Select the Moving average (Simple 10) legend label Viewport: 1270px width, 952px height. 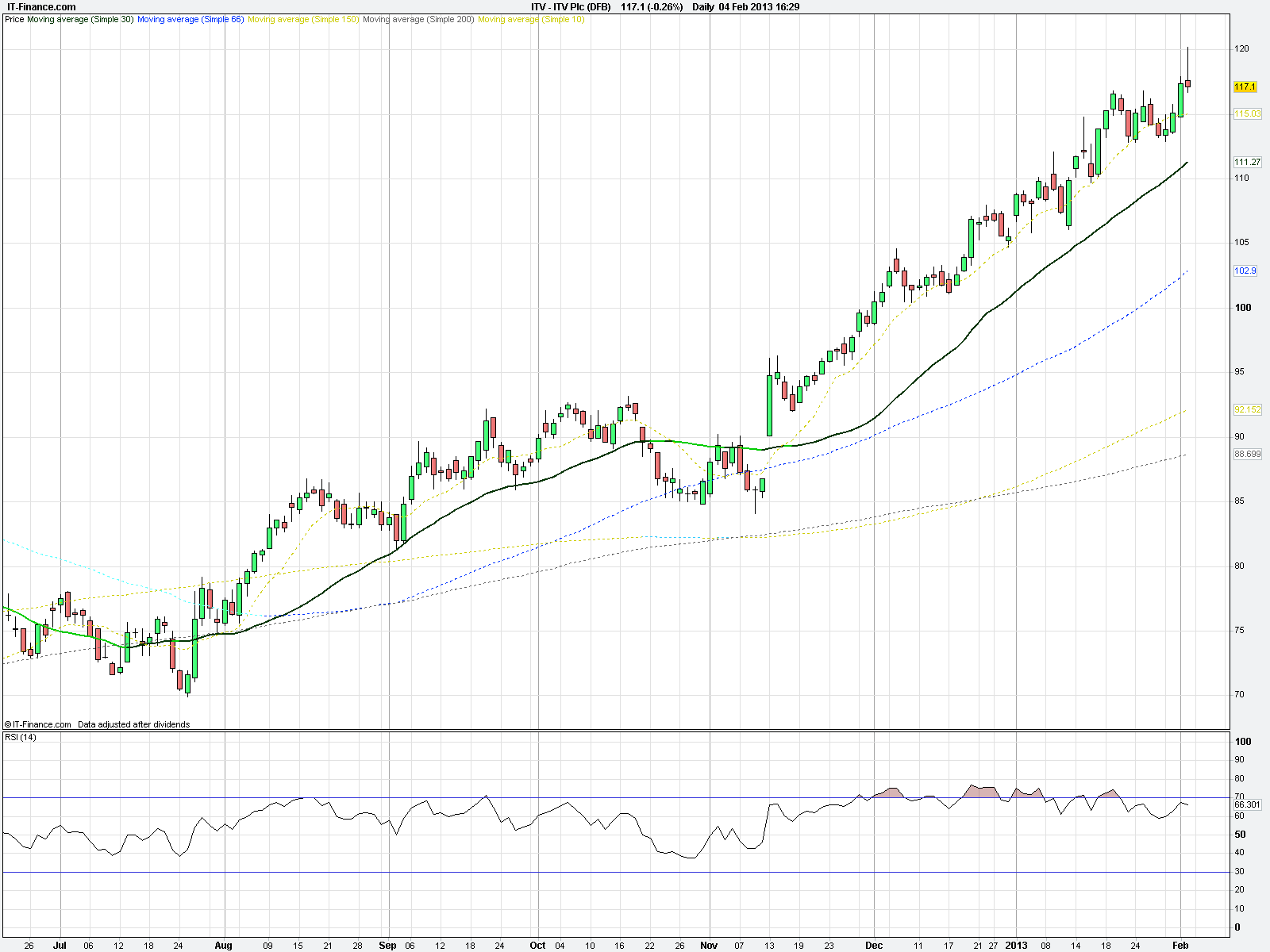531,19
